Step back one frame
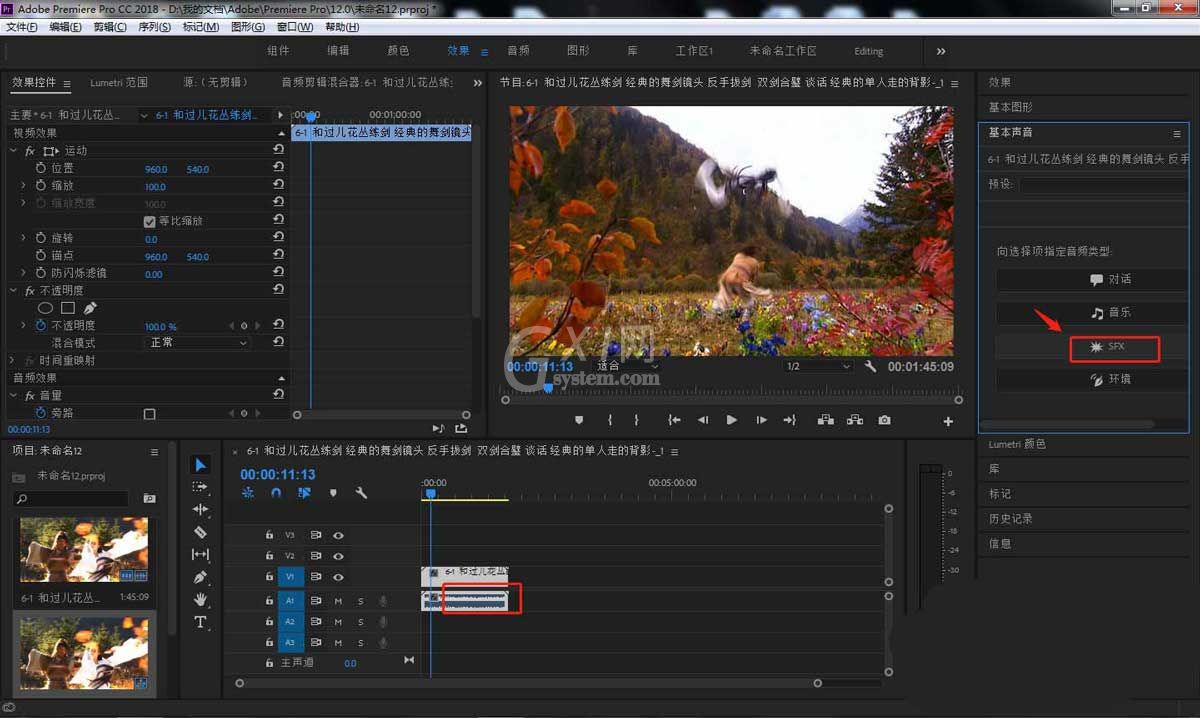This screenshot has height=718, width=1200. [x=703, y=421]
